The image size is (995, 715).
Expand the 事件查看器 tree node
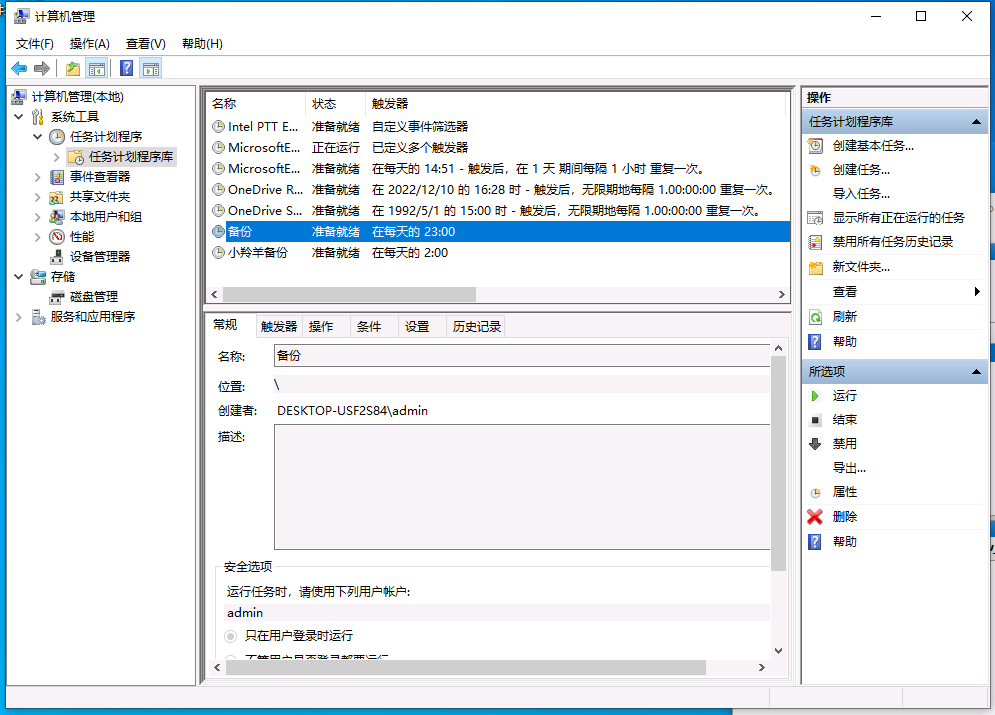tap(38, 177)
